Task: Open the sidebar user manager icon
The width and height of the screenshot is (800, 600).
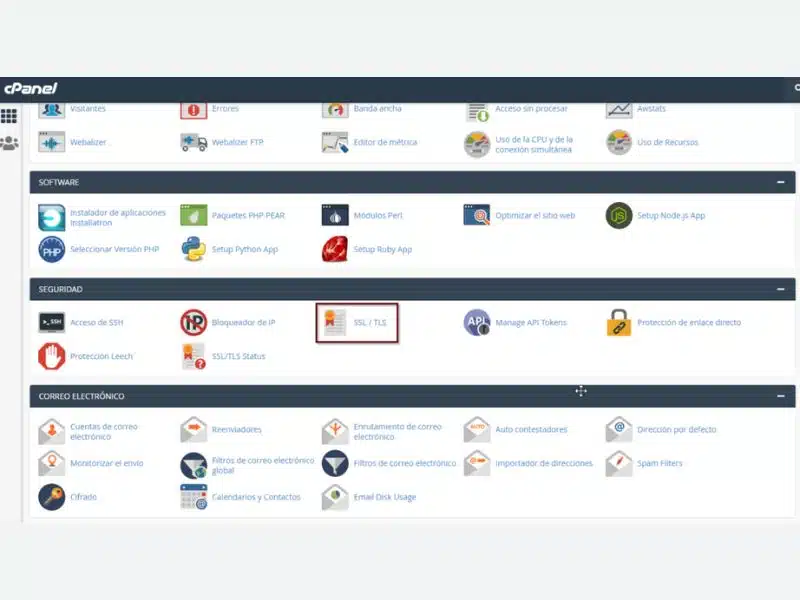Action: [x=9, y=143]
